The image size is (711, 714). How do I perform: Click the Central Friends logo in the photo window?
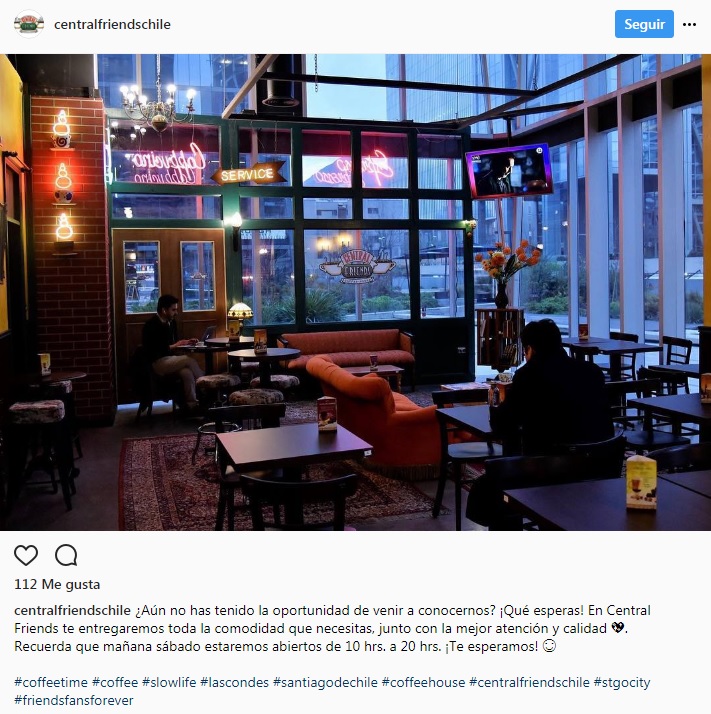coord(357,266)
